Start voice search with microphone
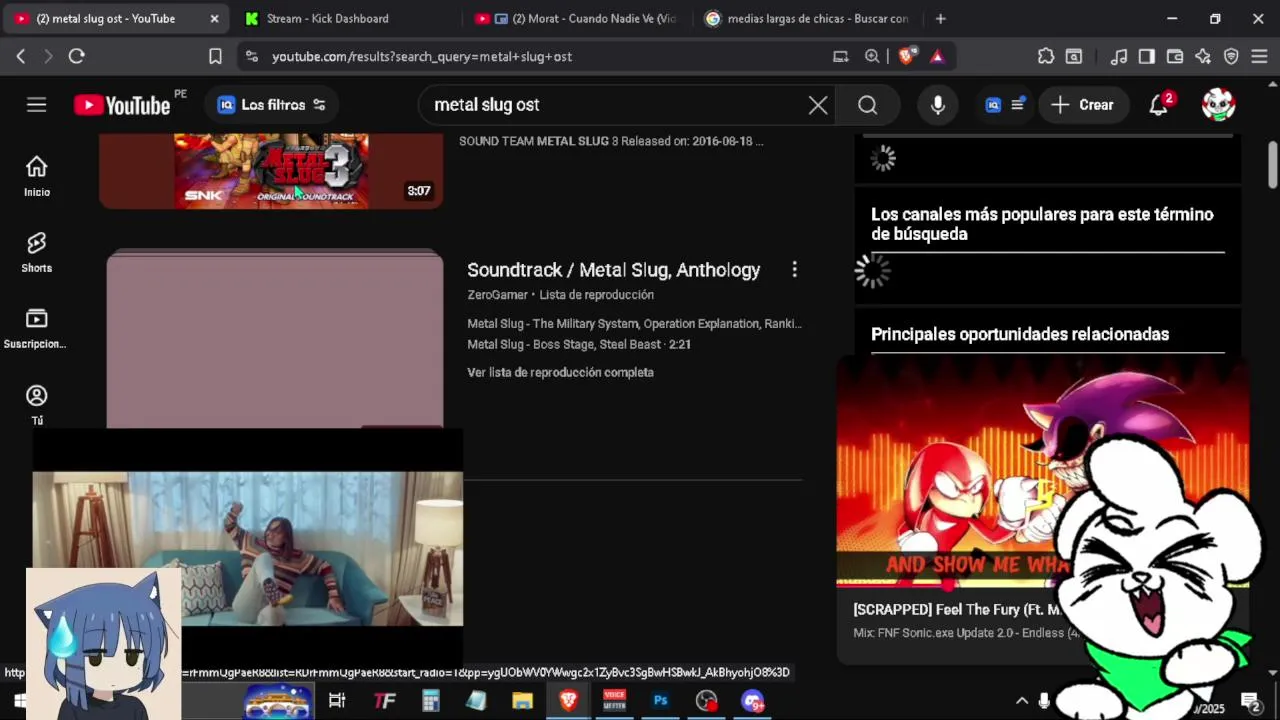The width and height of the screenshot is (1280, 720). [938, 105]
